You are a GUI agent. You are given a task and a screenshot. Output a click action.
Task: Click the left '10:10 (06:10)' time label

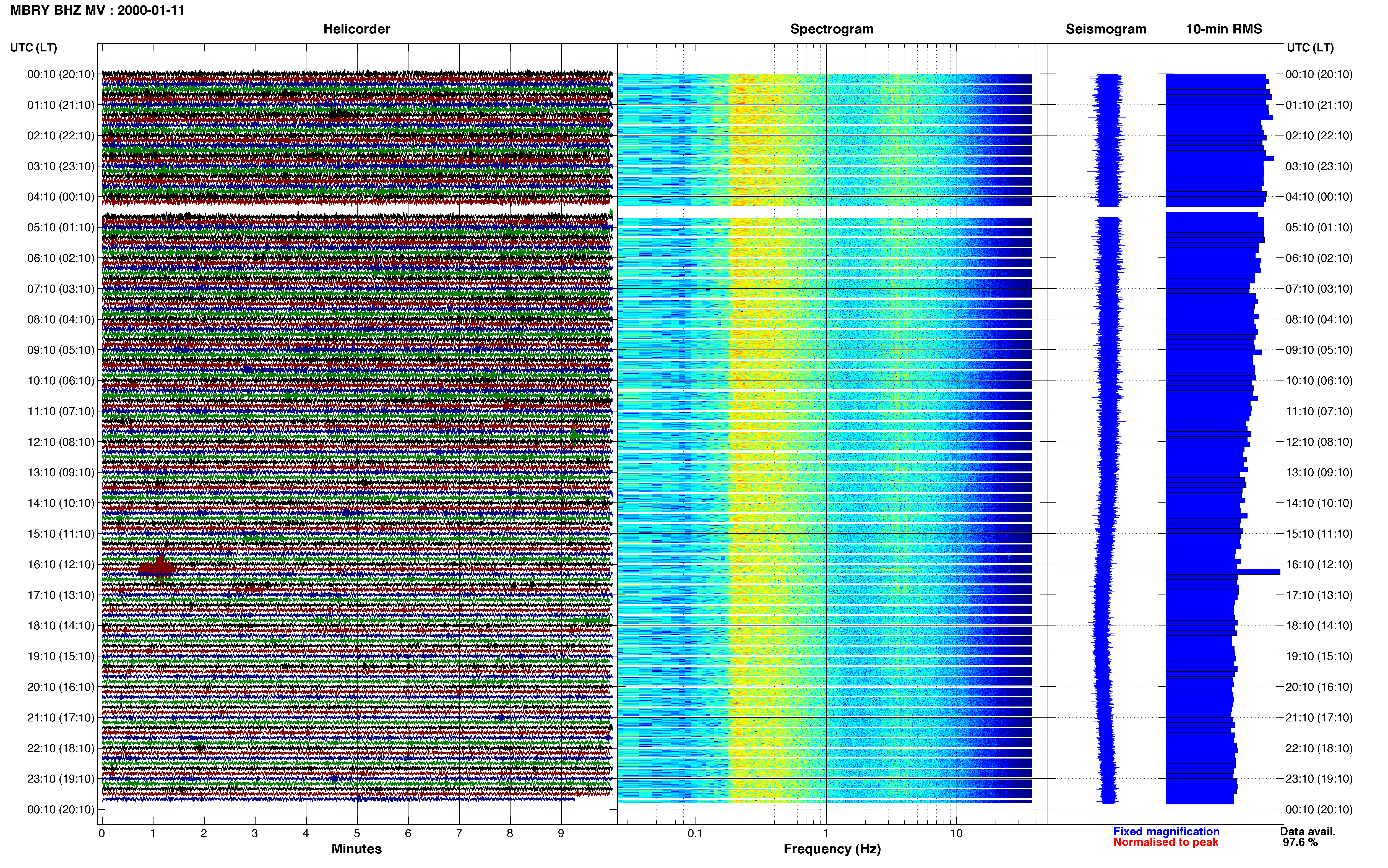tap(61, 380)
